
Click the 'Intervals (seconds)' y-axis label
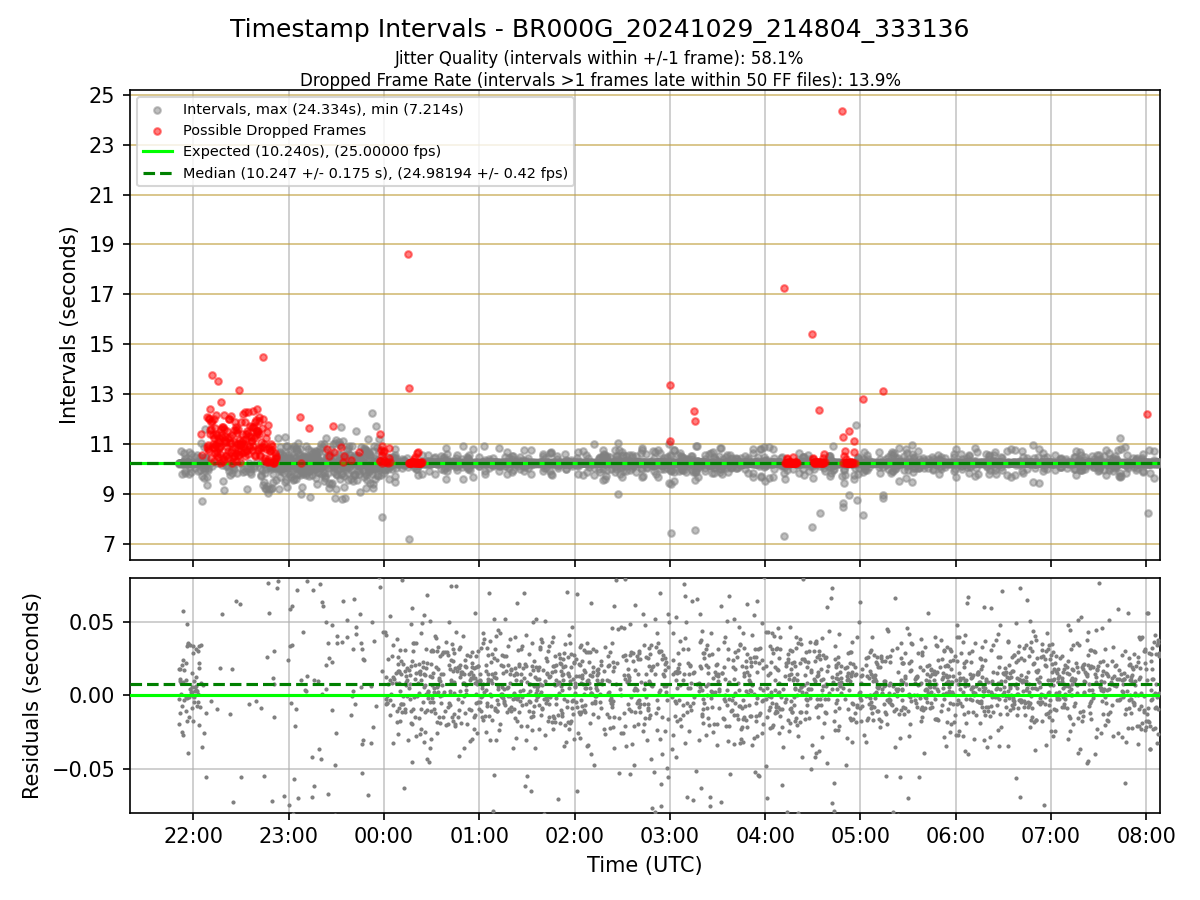click(x=69, y=325)
